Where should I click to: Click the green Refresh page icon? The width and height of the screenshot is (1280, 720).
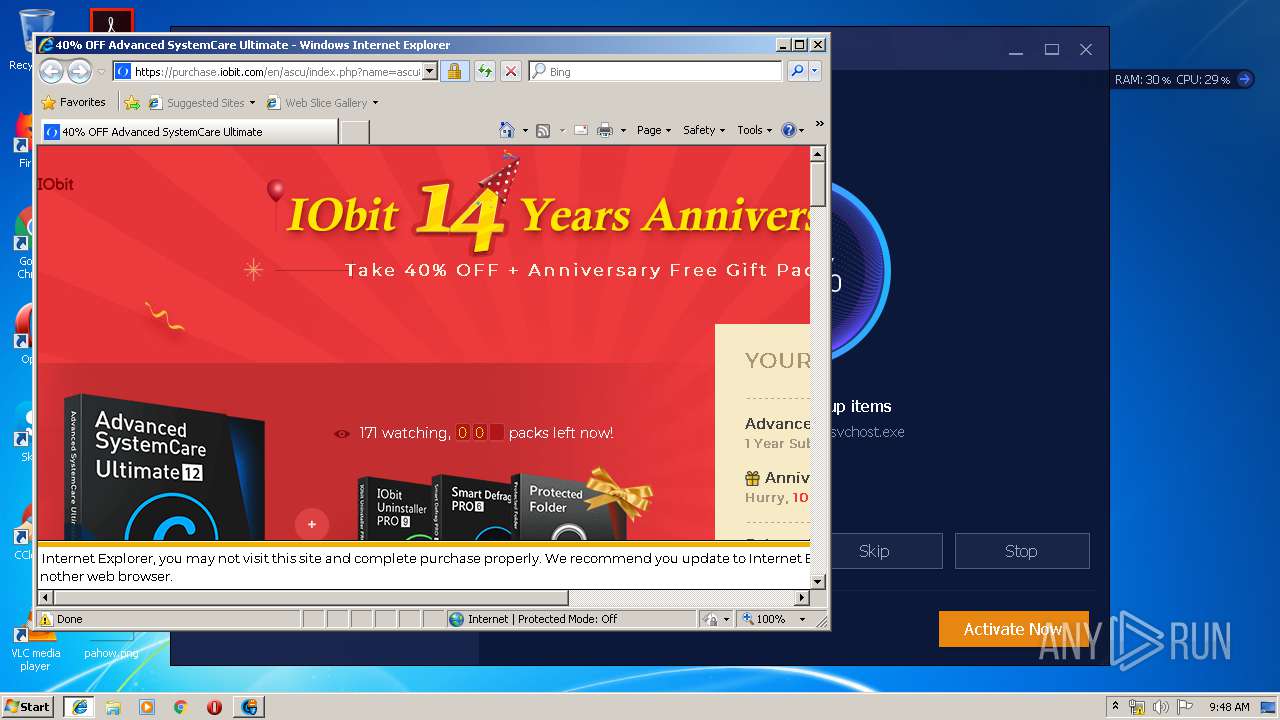point(484,71)
